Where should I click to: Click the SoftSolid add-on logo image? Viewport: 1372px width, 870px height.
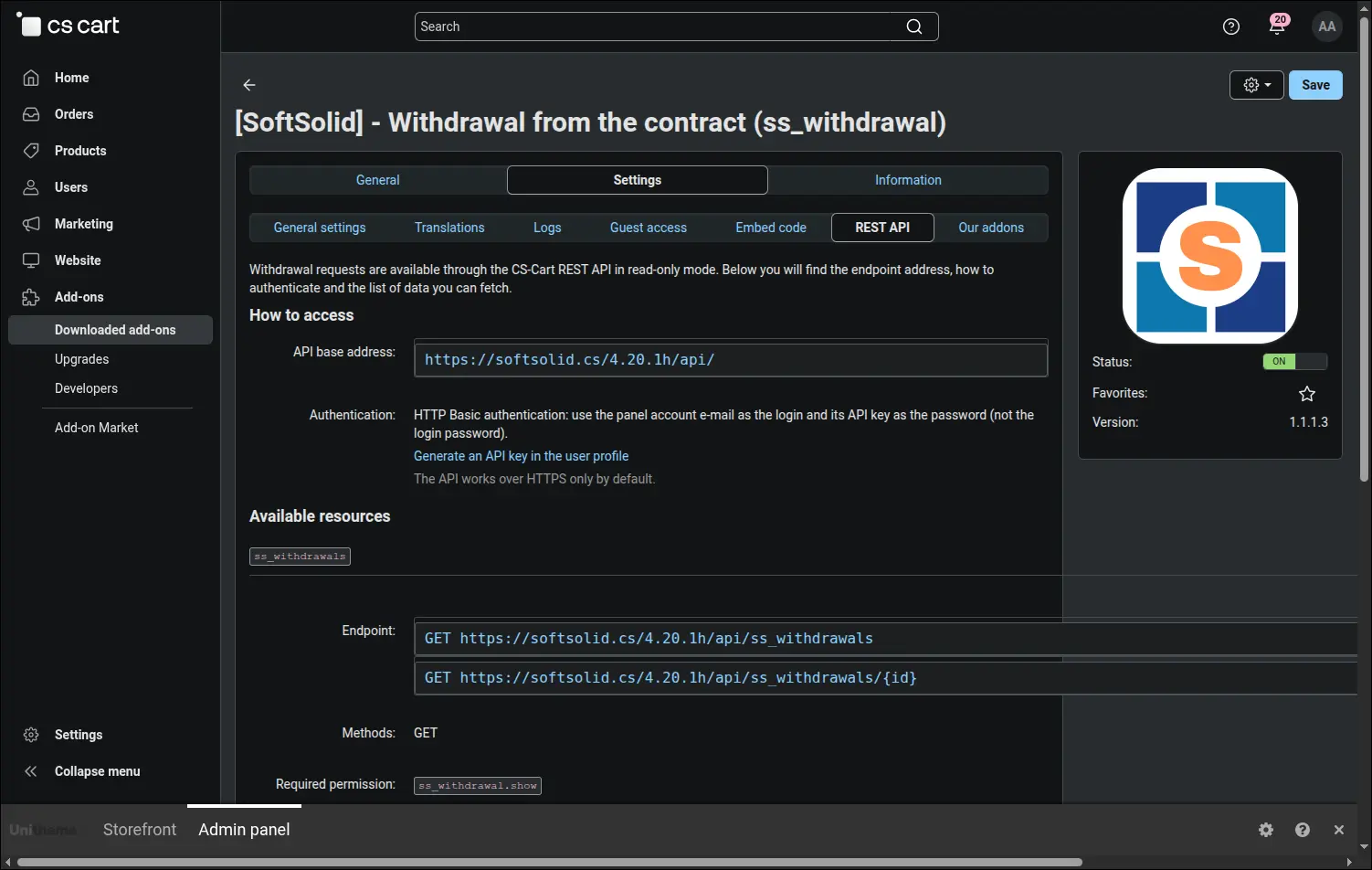coord(1210,256)
